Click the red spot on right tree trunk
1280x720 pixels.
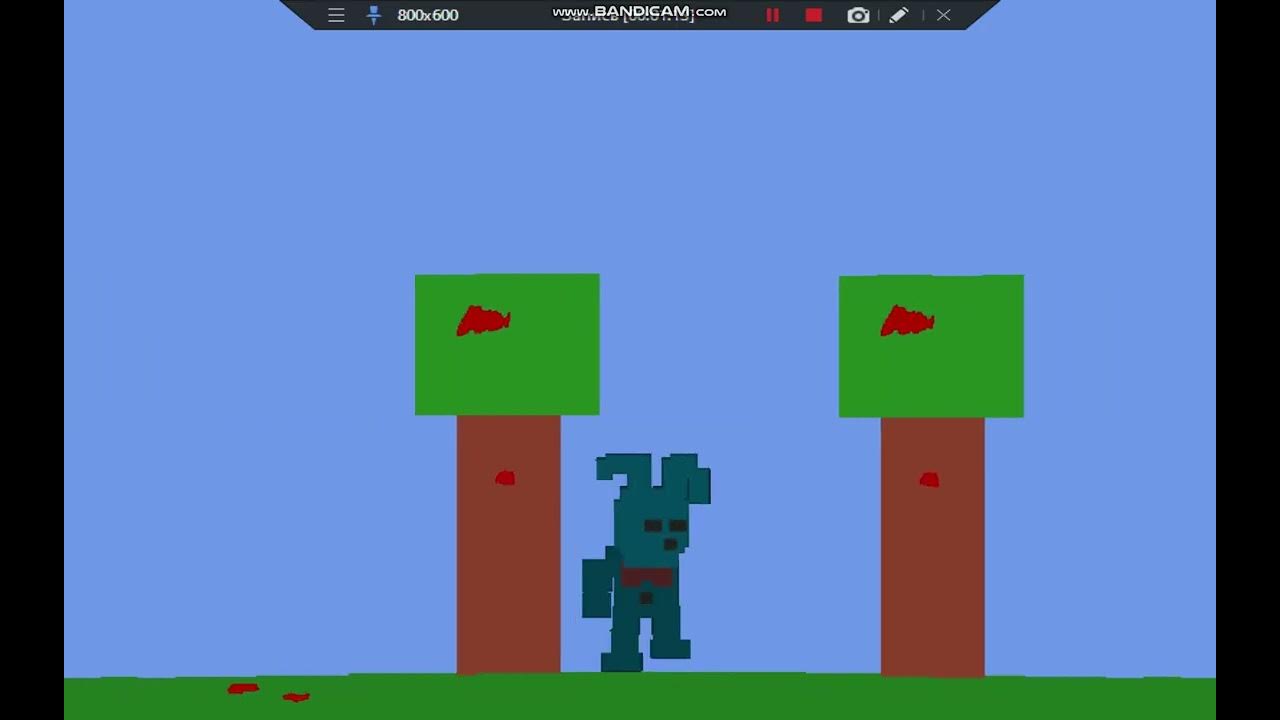pyautogui.click(x=929, y=480)
